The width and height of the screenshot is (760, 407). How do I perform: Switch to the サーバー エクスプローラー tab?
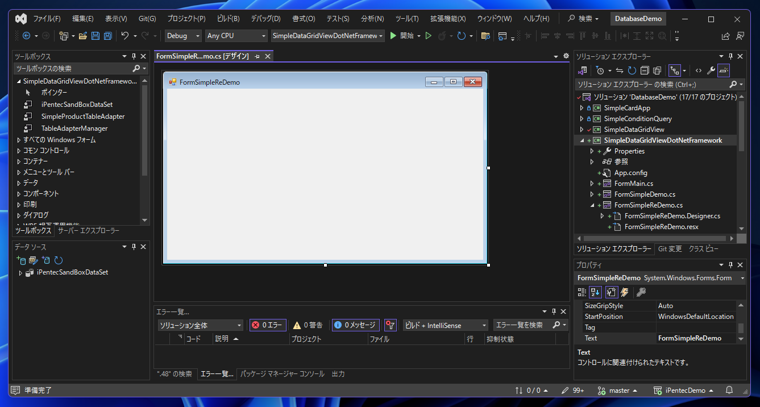pyautogui.click(x=88, y=231)
